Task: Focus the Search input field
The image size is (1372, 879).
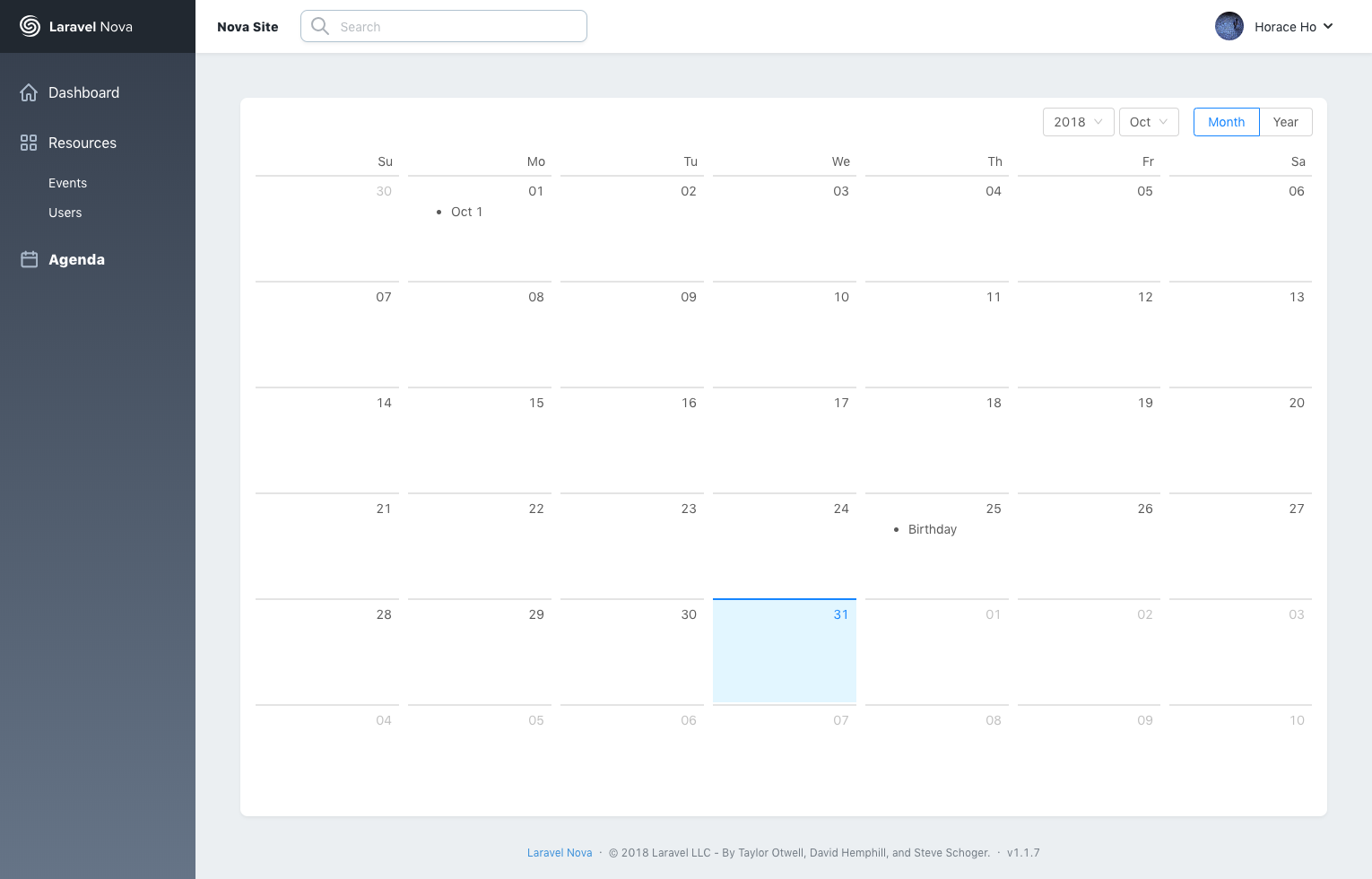Action: pyautogui.click(x=457, y=27)
